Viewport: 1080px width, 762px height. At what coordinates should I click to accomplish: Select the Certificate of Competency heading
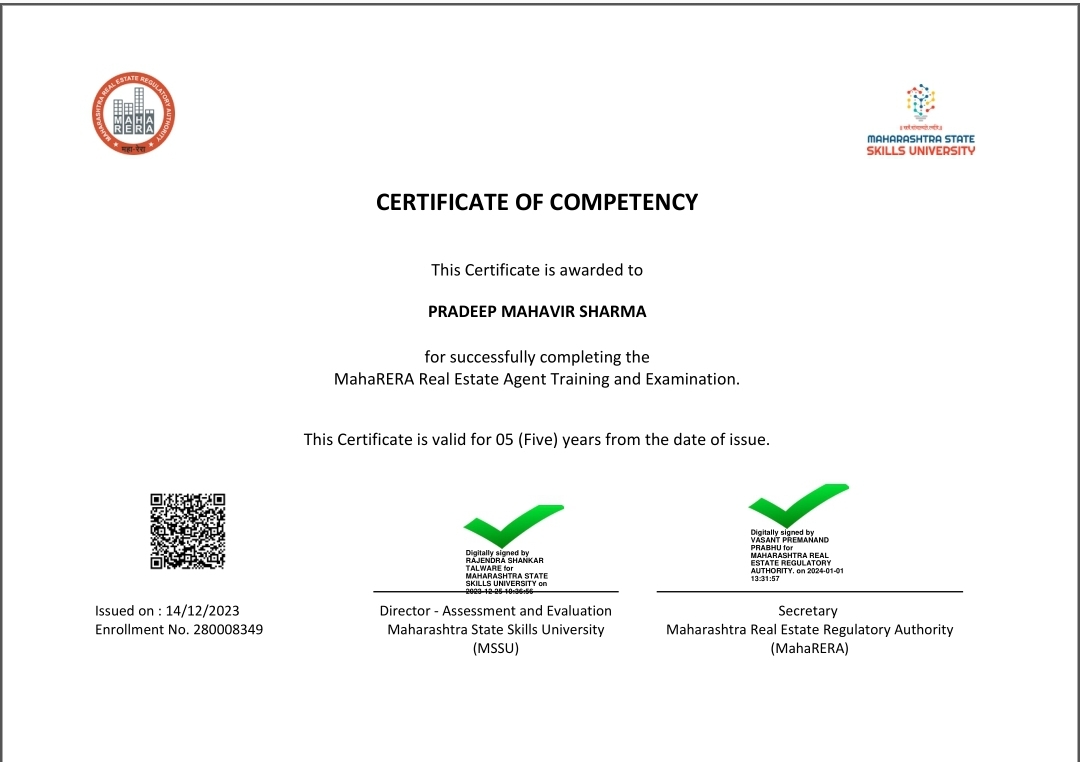[537, 202]
